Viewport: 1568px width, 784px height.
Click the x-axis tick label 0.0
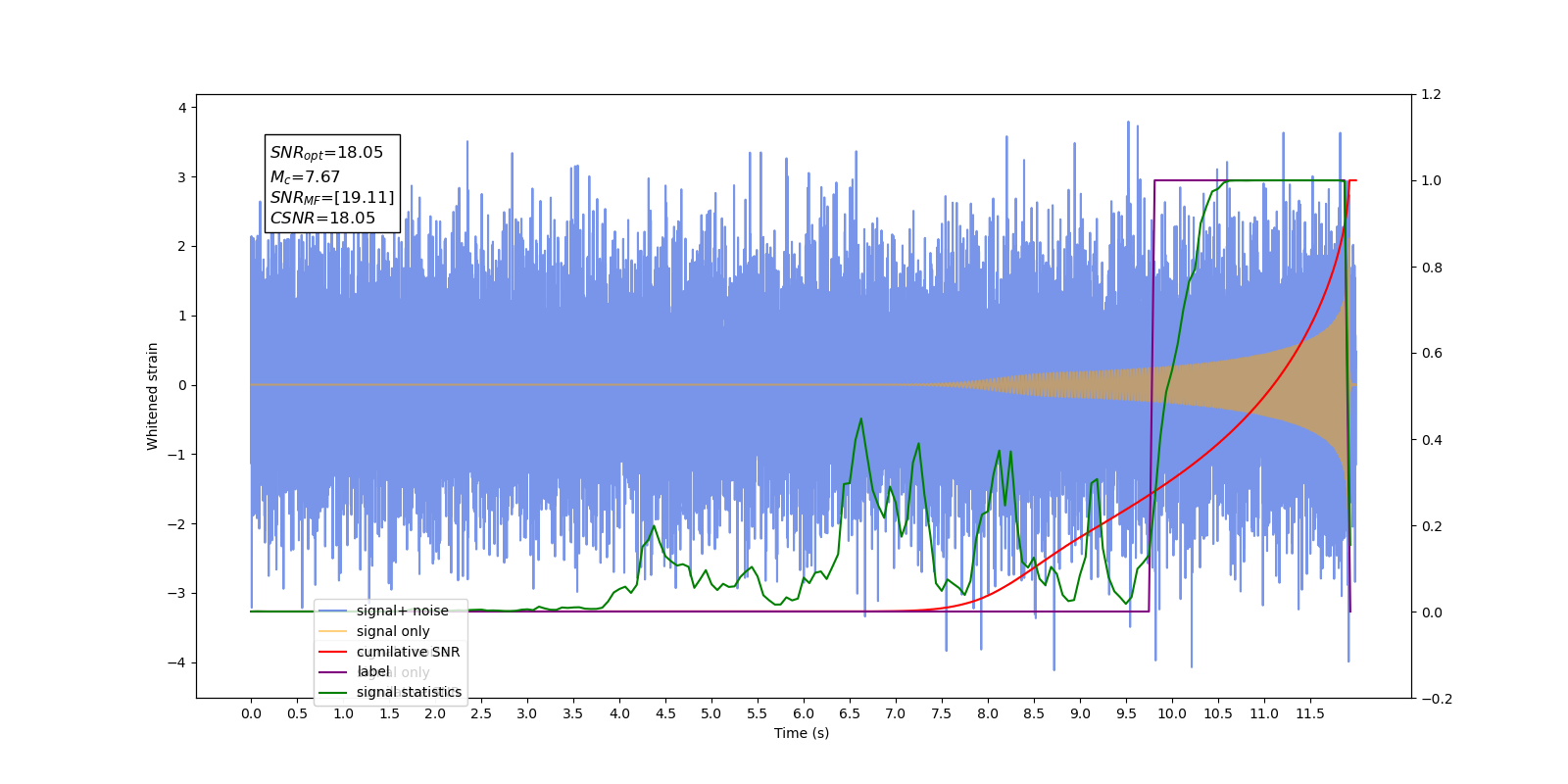251,713
